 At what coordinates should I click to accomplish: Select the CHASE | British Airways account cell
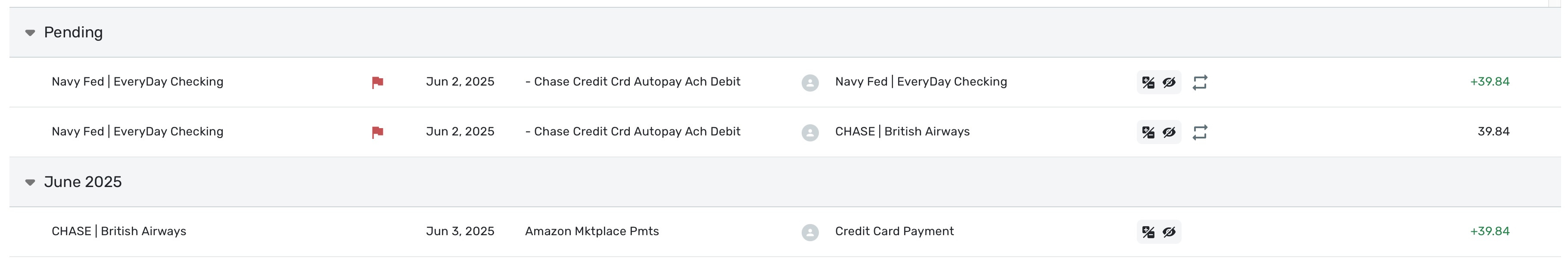point(119,231)
